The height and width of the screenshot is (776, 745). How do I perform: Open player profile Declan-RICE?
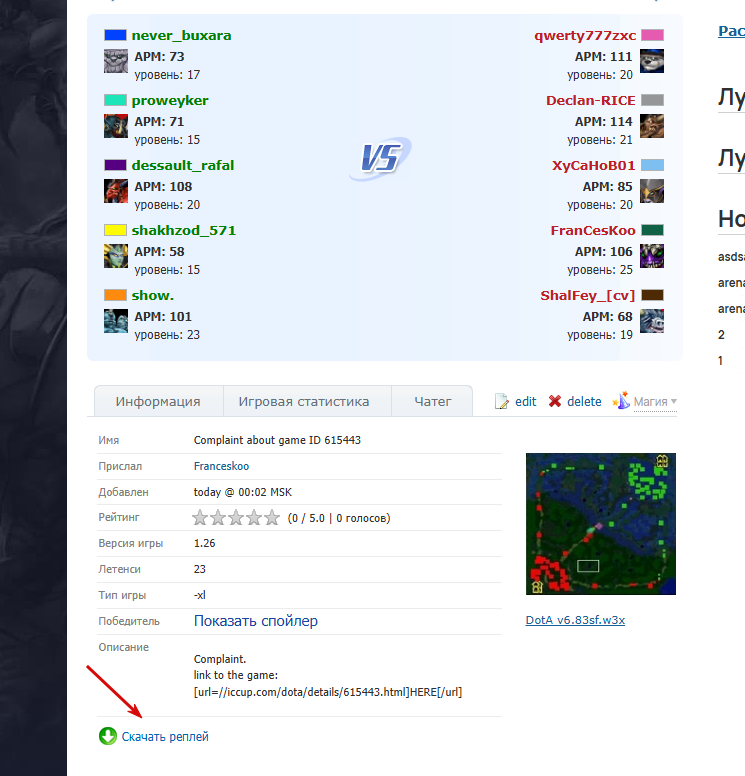tap(591, 100)
